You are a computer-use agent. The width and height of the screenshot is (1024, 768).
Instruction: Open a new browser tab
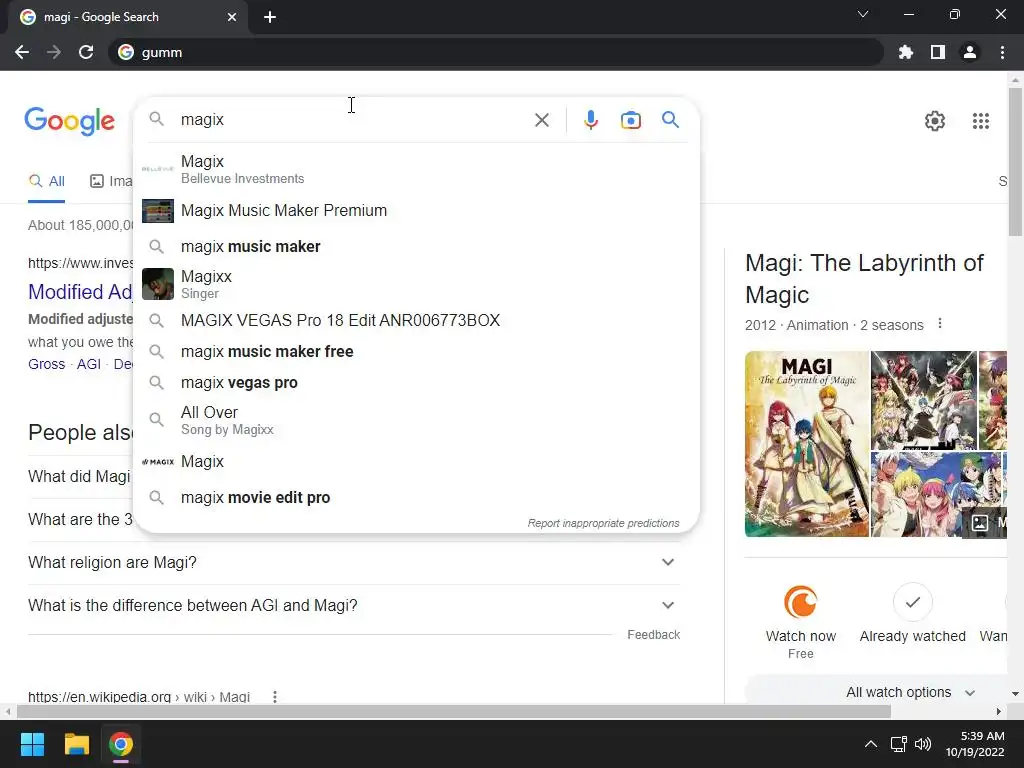(270, 17)
